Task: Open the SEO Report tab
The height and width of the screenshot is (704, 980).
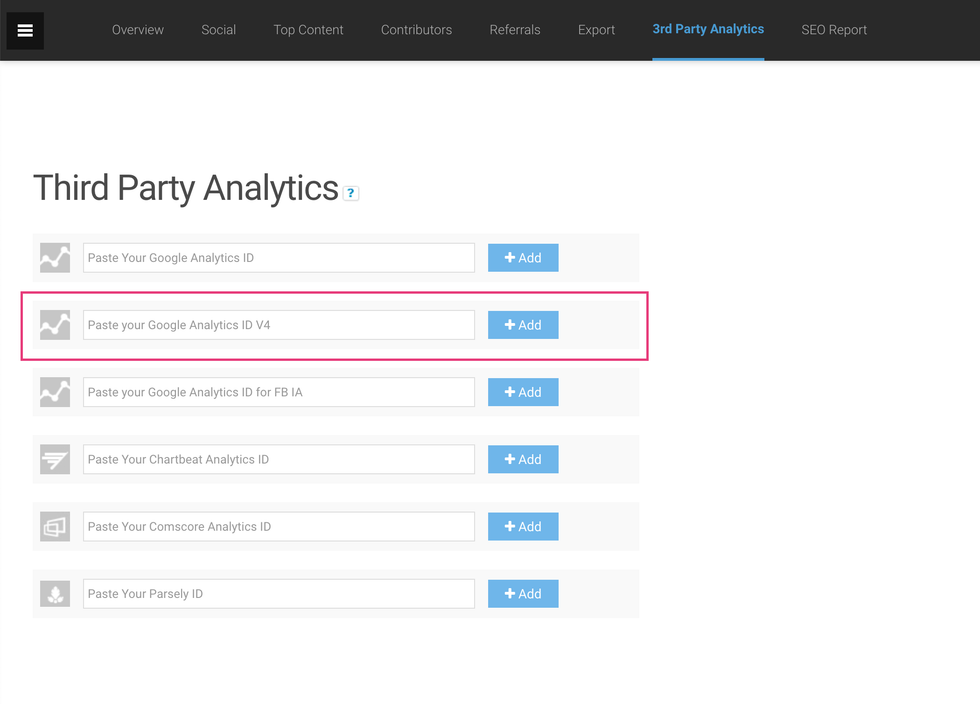Action: [x=834, y=30]
